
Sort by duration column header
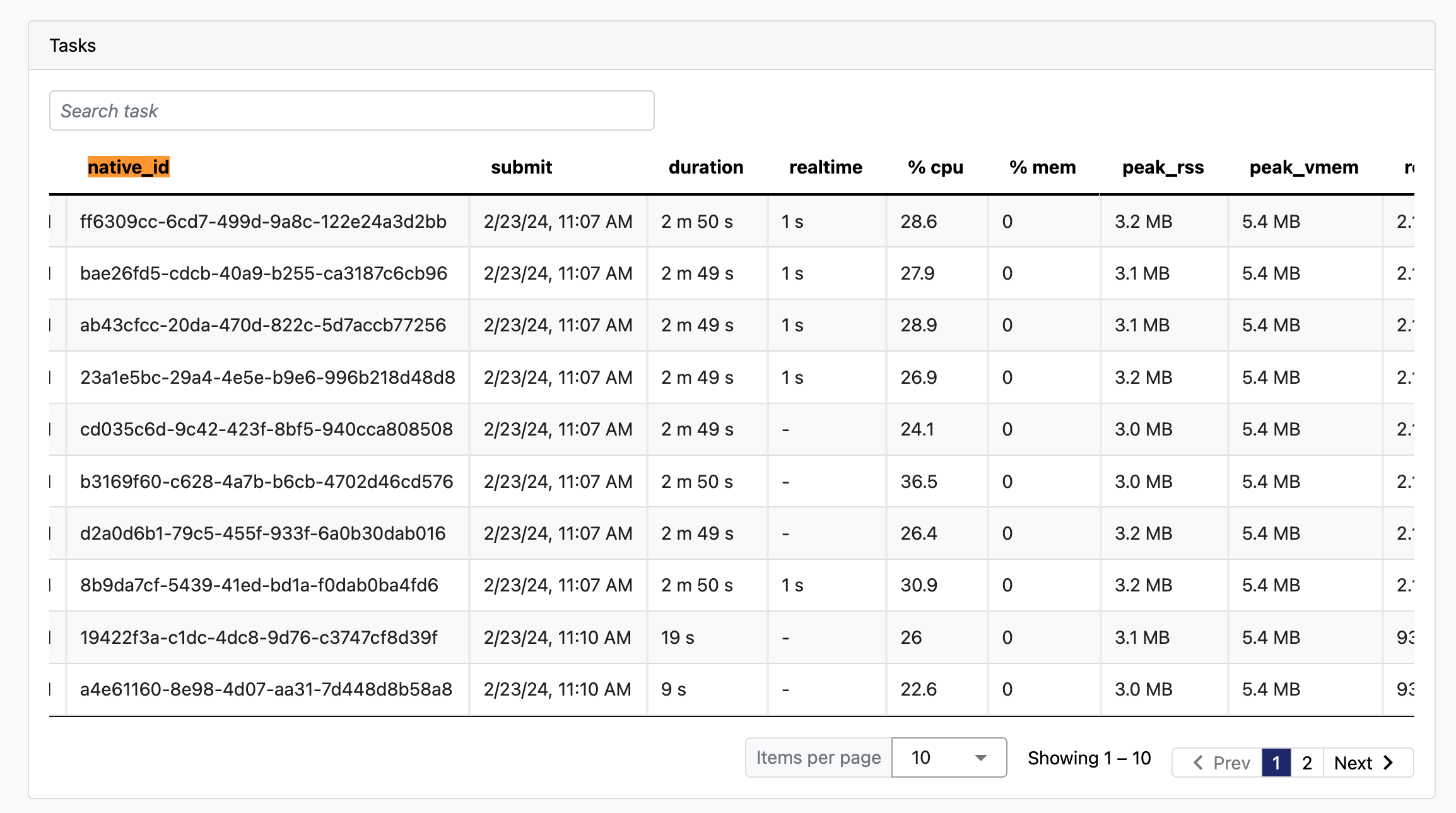(x=706, y=167)
